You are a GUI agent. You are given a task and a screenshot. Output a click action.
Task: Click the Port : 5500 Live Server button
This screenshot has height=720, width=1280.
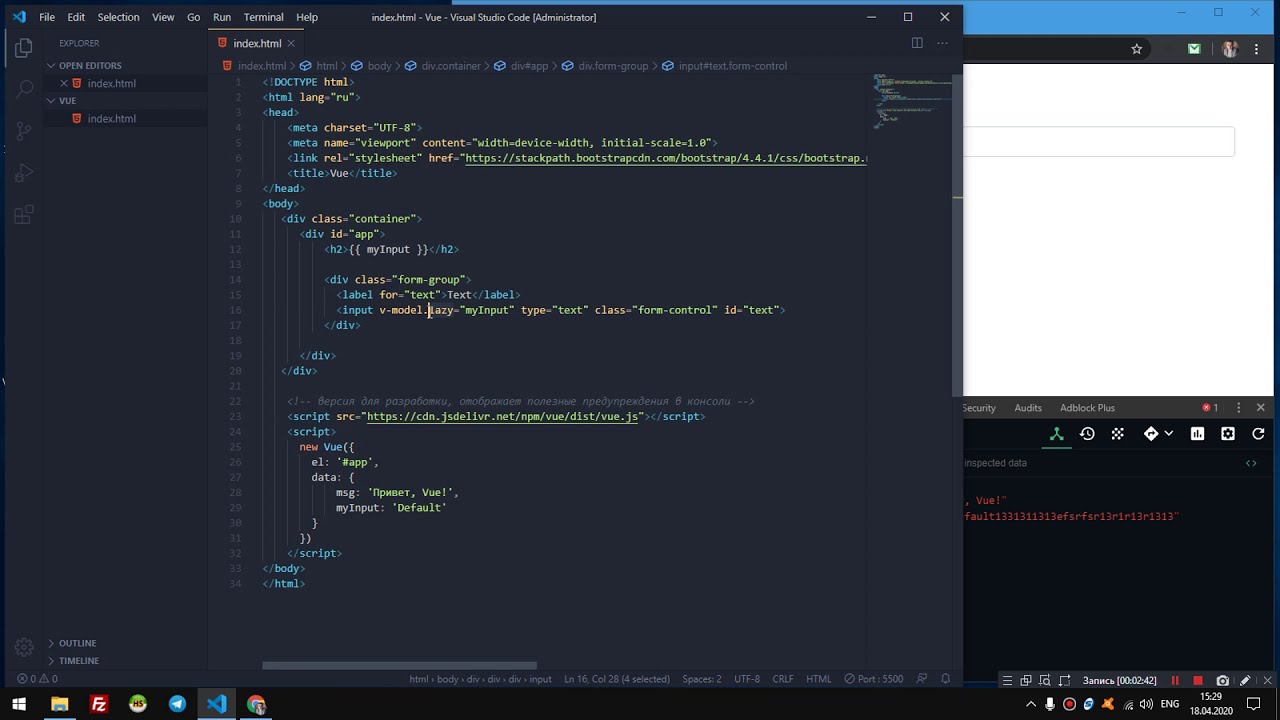[x=874, y=679]
